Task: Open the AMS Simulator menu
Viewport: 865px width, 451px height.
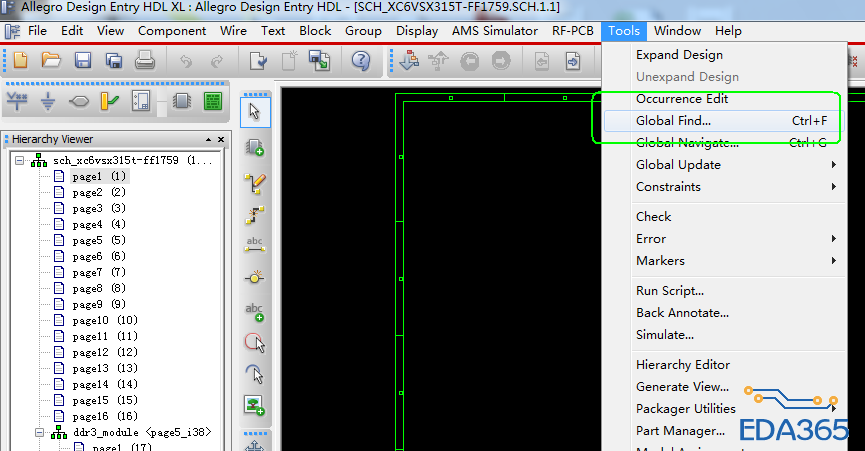Action: pos(495,31)
